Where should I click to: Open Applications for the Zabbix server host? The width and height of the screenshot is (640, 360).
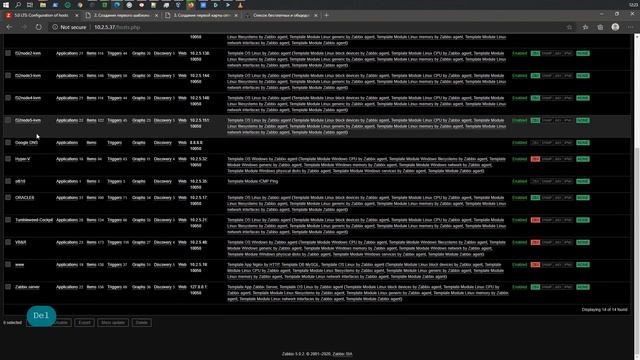tap(67, 287)
